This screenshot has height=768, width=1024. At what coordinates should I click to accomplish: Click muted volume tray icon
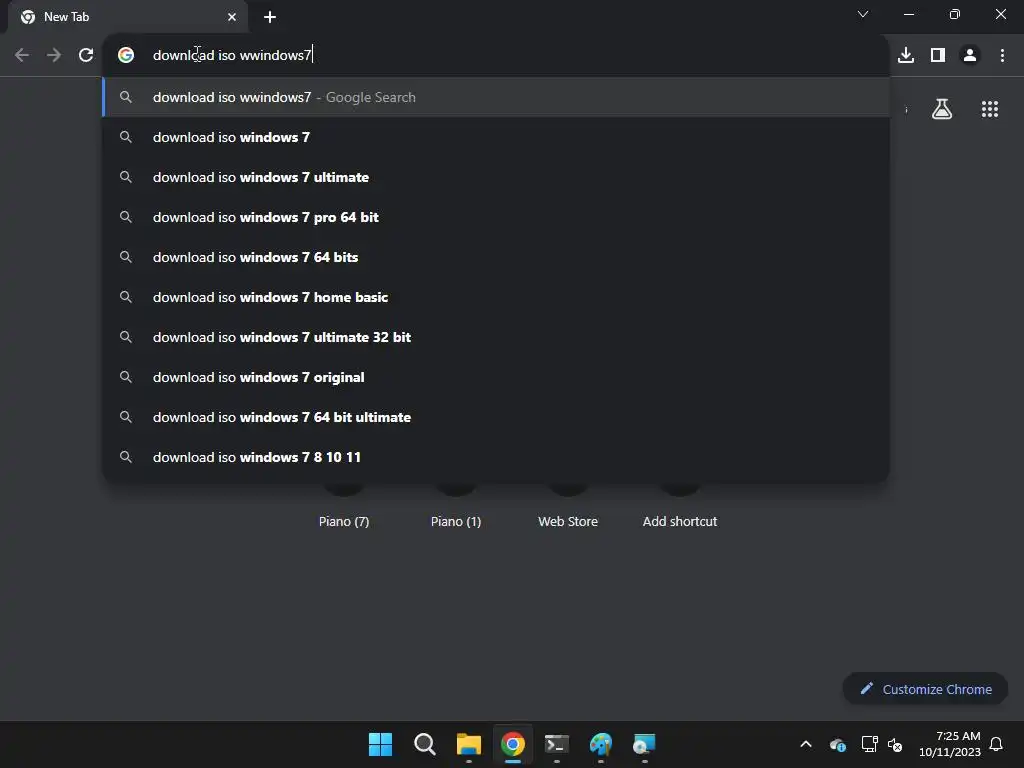pos(895,744)
